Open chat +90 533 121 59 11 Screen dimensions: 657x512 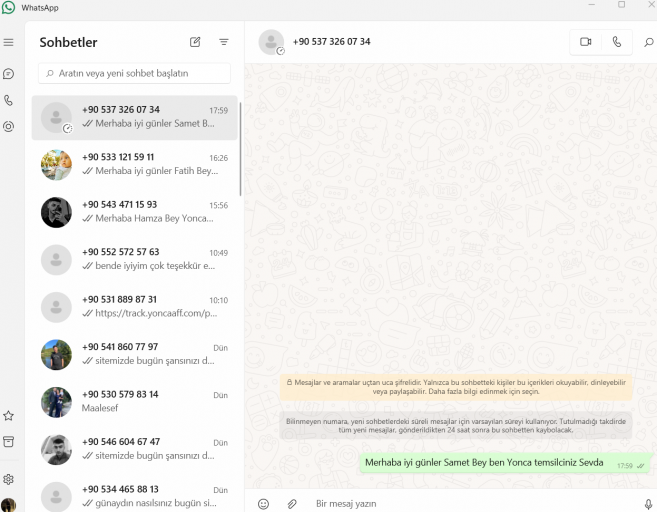coord(135,165)
